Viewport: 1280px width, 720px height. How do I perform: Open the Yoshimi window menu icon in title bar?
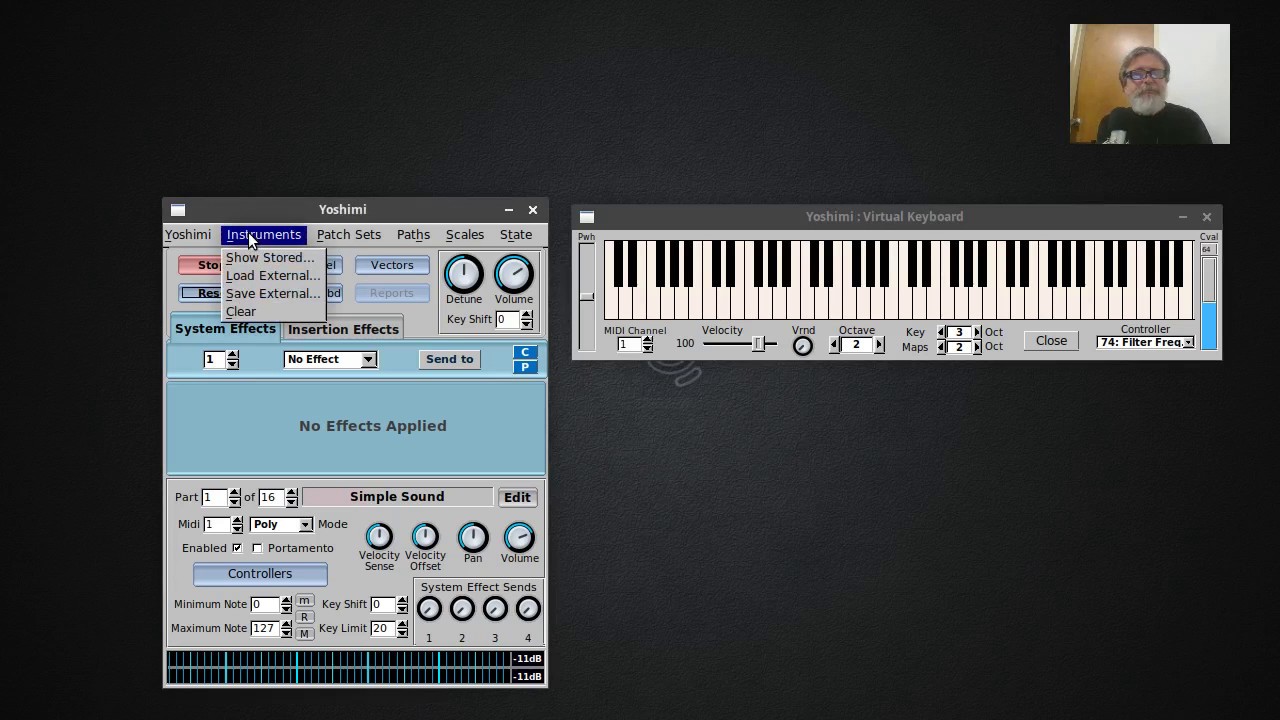pos(178,210)
